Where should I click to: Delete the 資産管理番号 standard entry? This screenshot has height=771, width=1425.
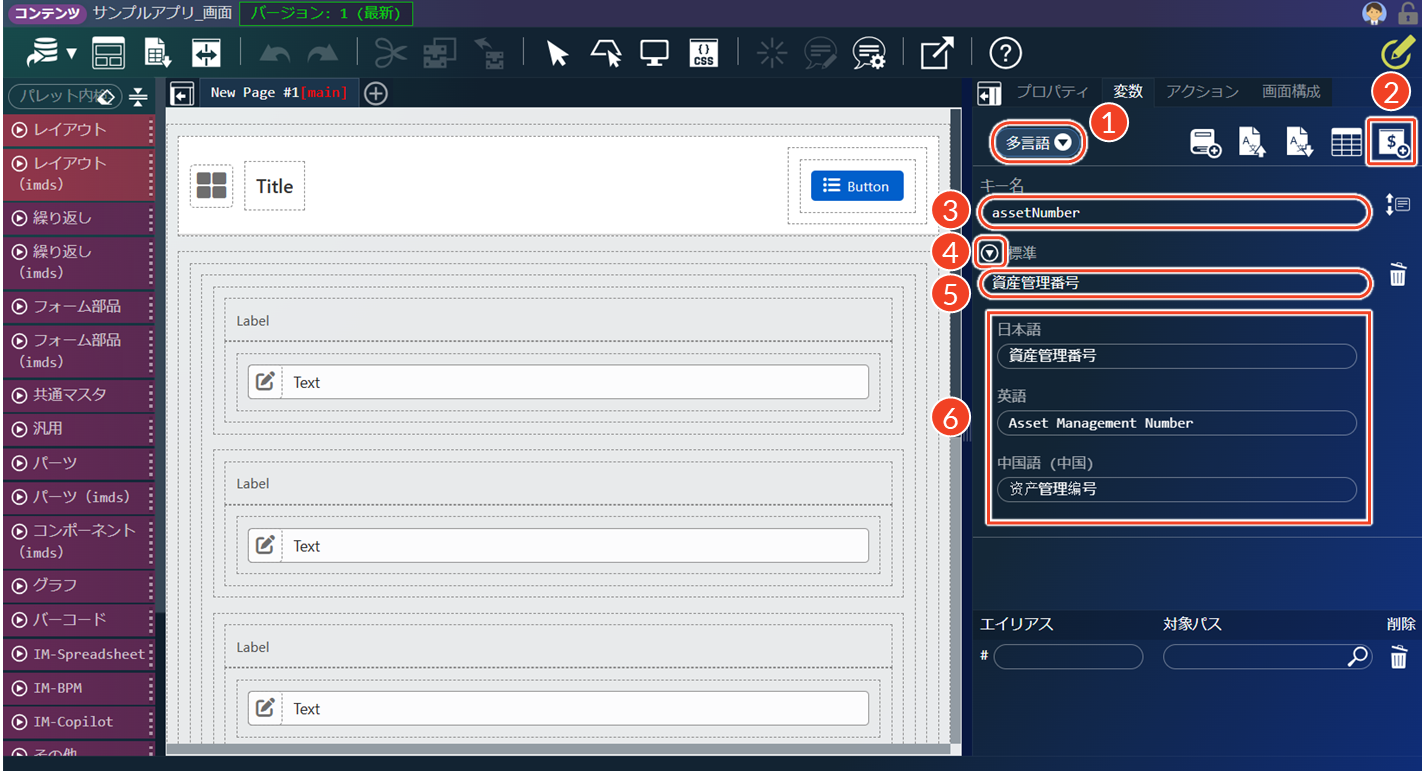coord(1398,274)
